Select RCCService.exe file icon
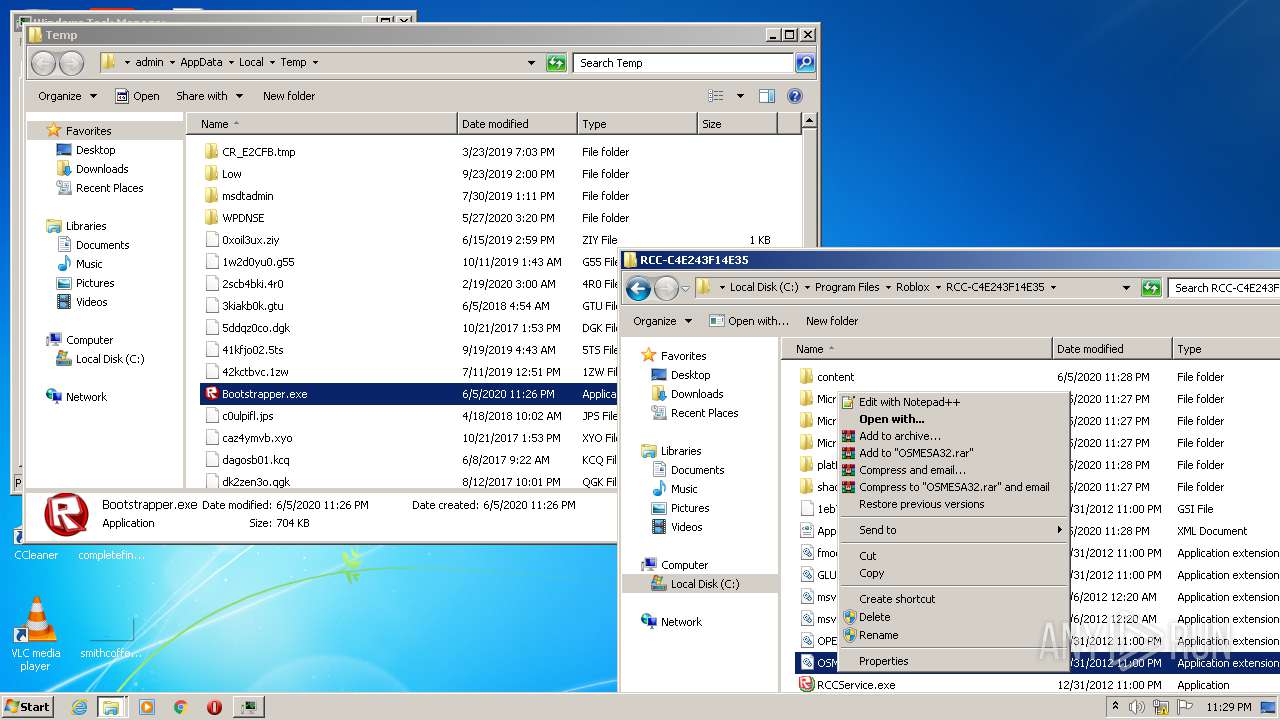 (807, 685)
